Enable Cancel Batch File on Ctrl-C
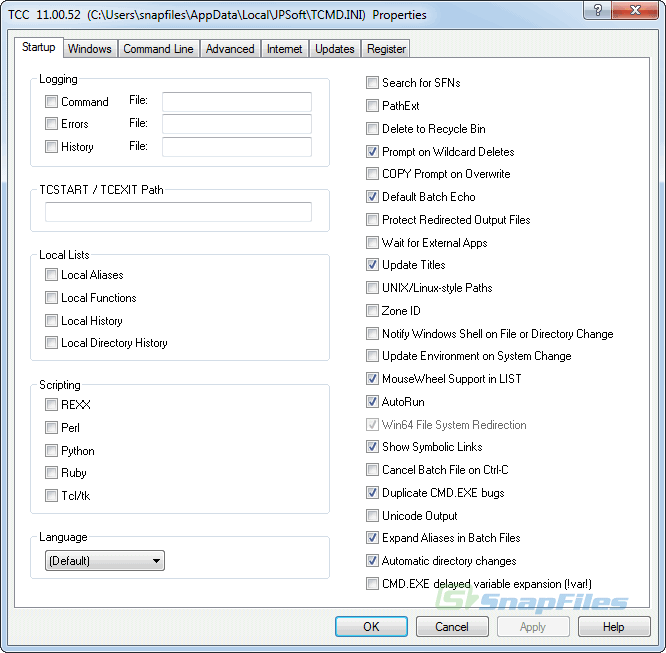This screenshot has height=653, width=666. [x=372, y=469]
